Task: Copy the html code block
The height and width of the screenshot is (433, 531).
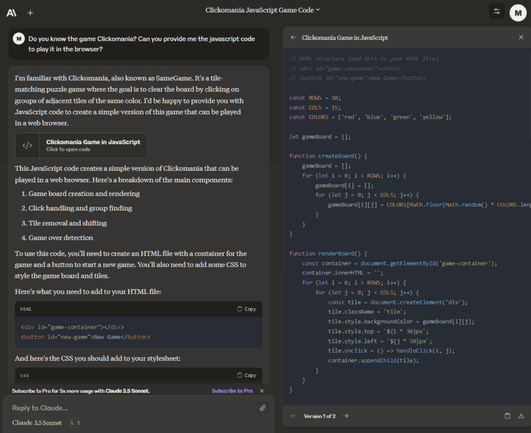Action: [247, 309]
